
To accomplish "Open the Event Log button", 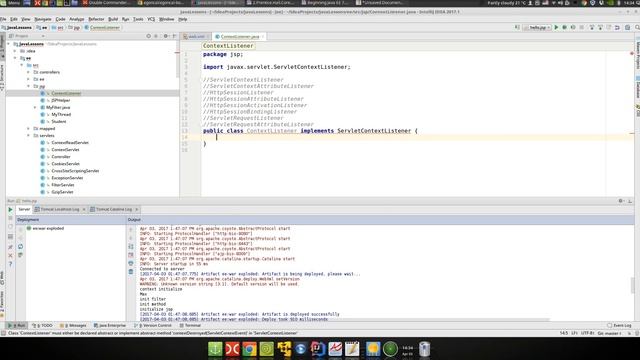I will [619, 325].
